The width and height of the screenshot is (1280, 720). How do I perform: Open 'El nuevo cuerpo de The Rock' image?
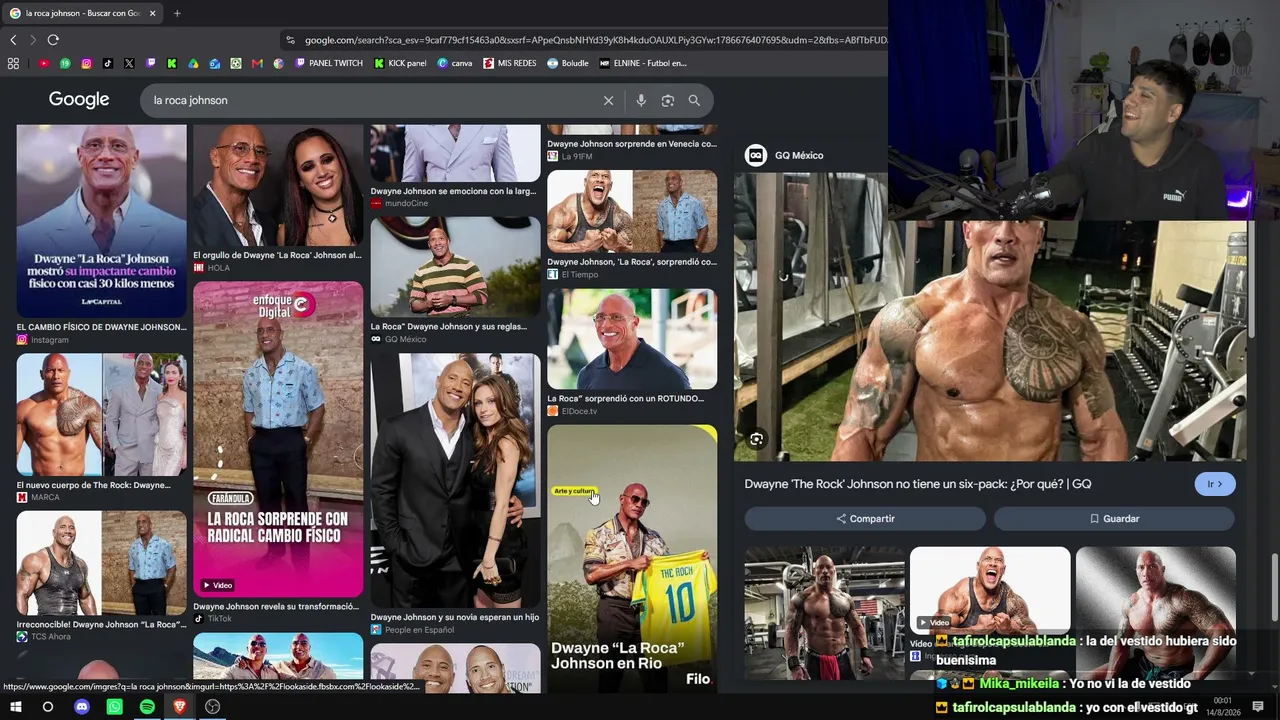point(102,414)
